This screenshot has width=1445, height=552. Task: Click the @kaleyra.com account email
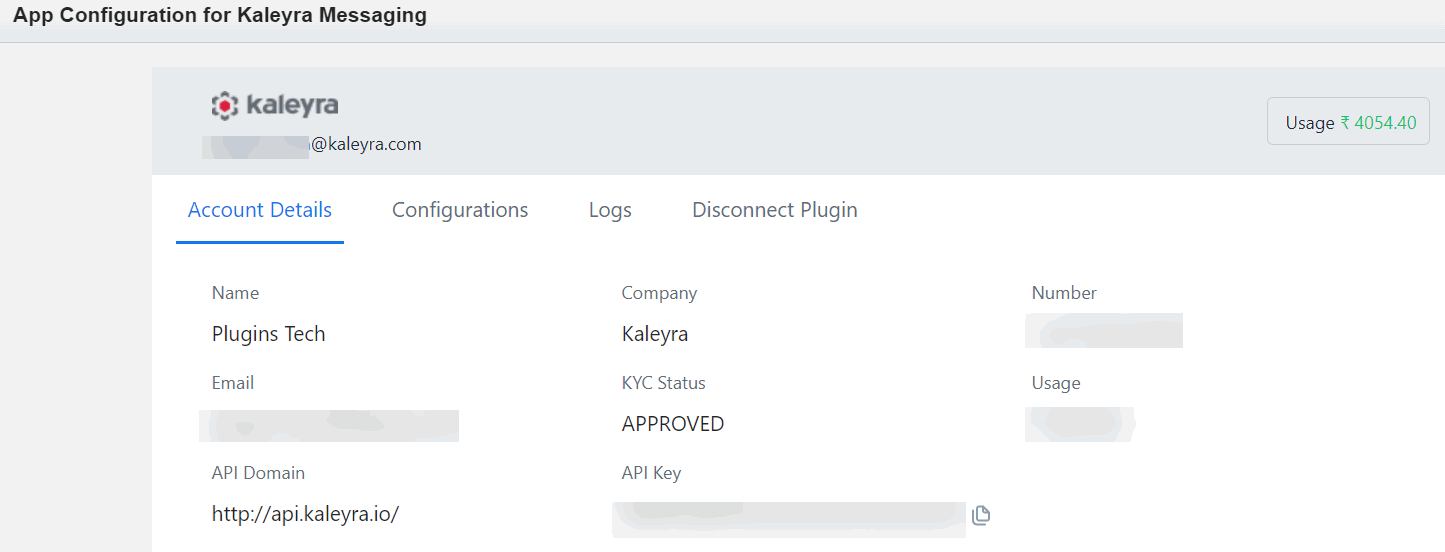point(312,144)
